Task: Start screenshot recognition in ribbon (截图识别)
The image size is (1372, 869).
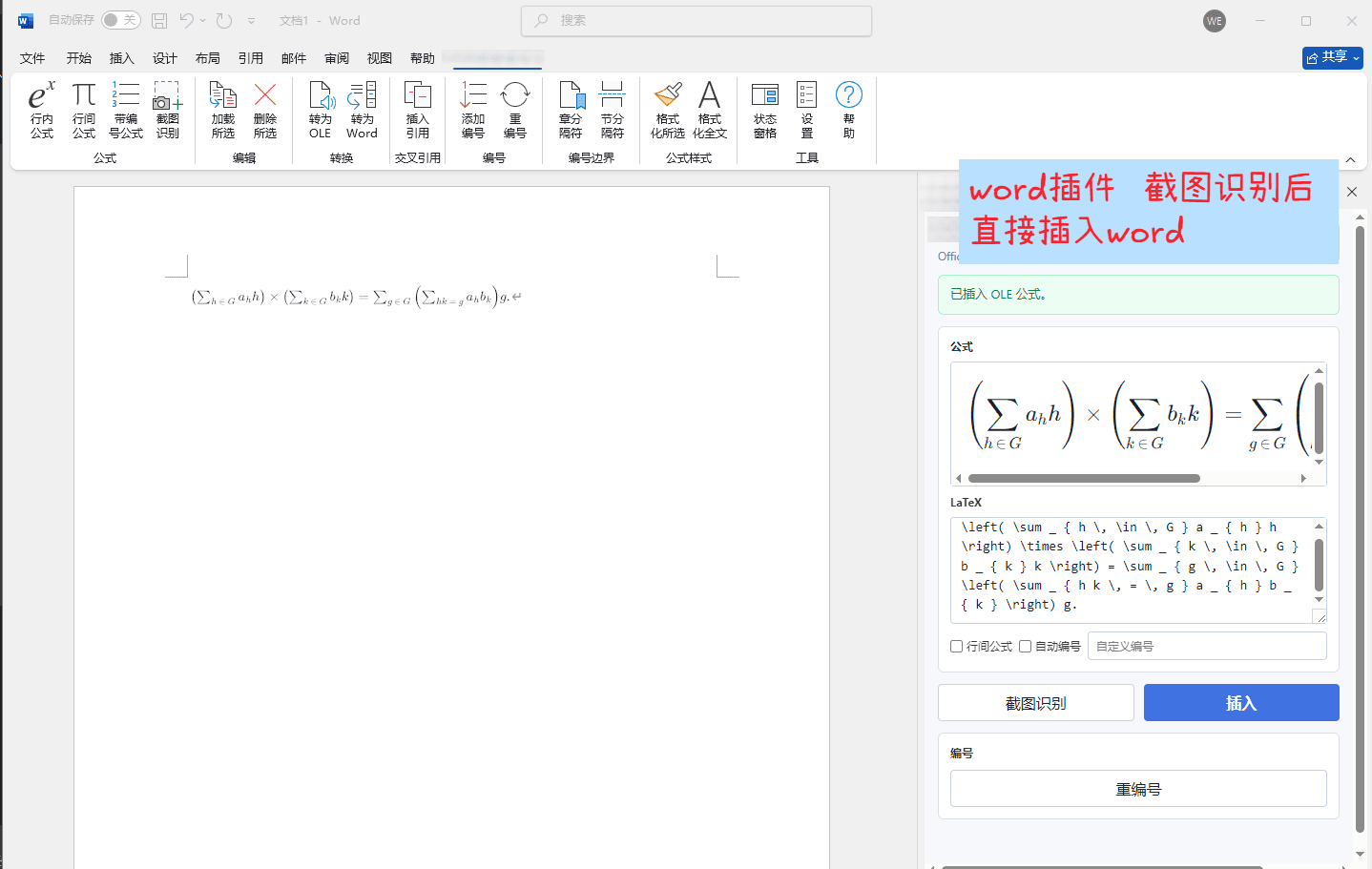Action: [168, 111]
